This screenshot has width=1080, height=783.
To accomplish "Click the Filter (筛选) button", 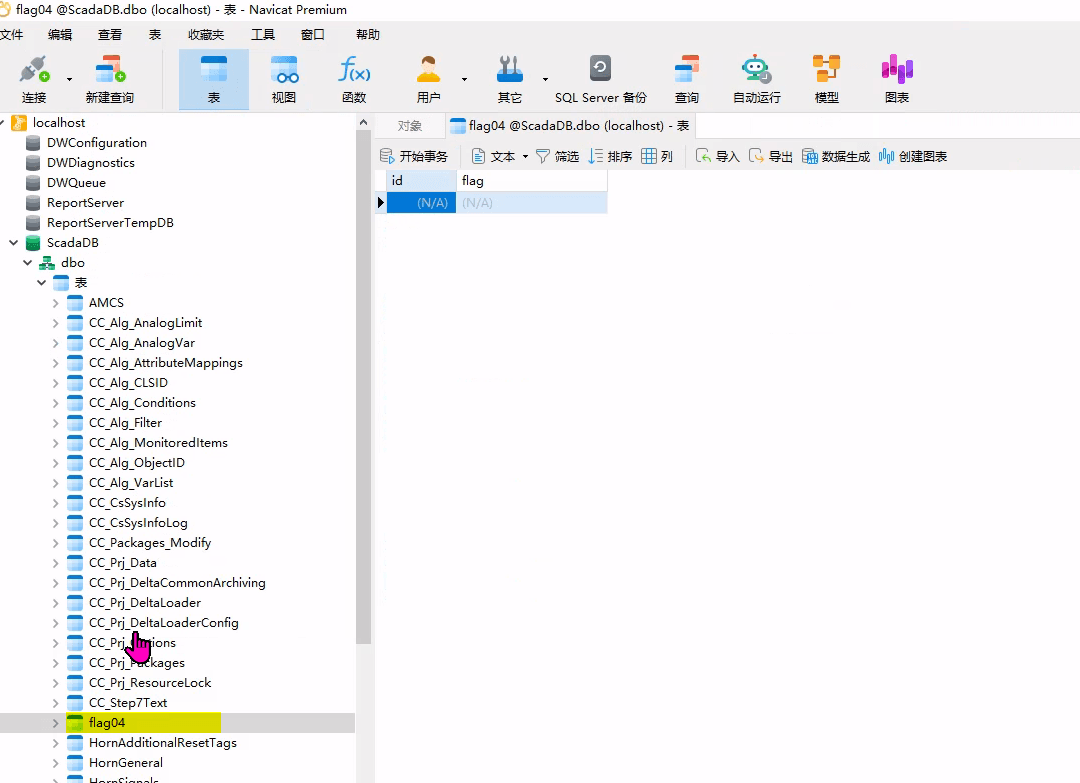I will tap(557, 157).
